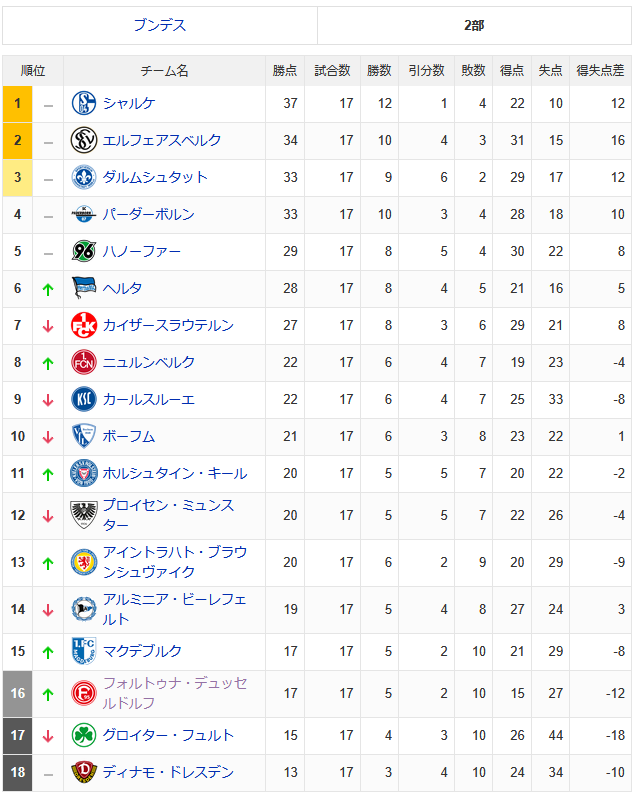Click the Fortuna Düsseldorf logo

[83, 693]
